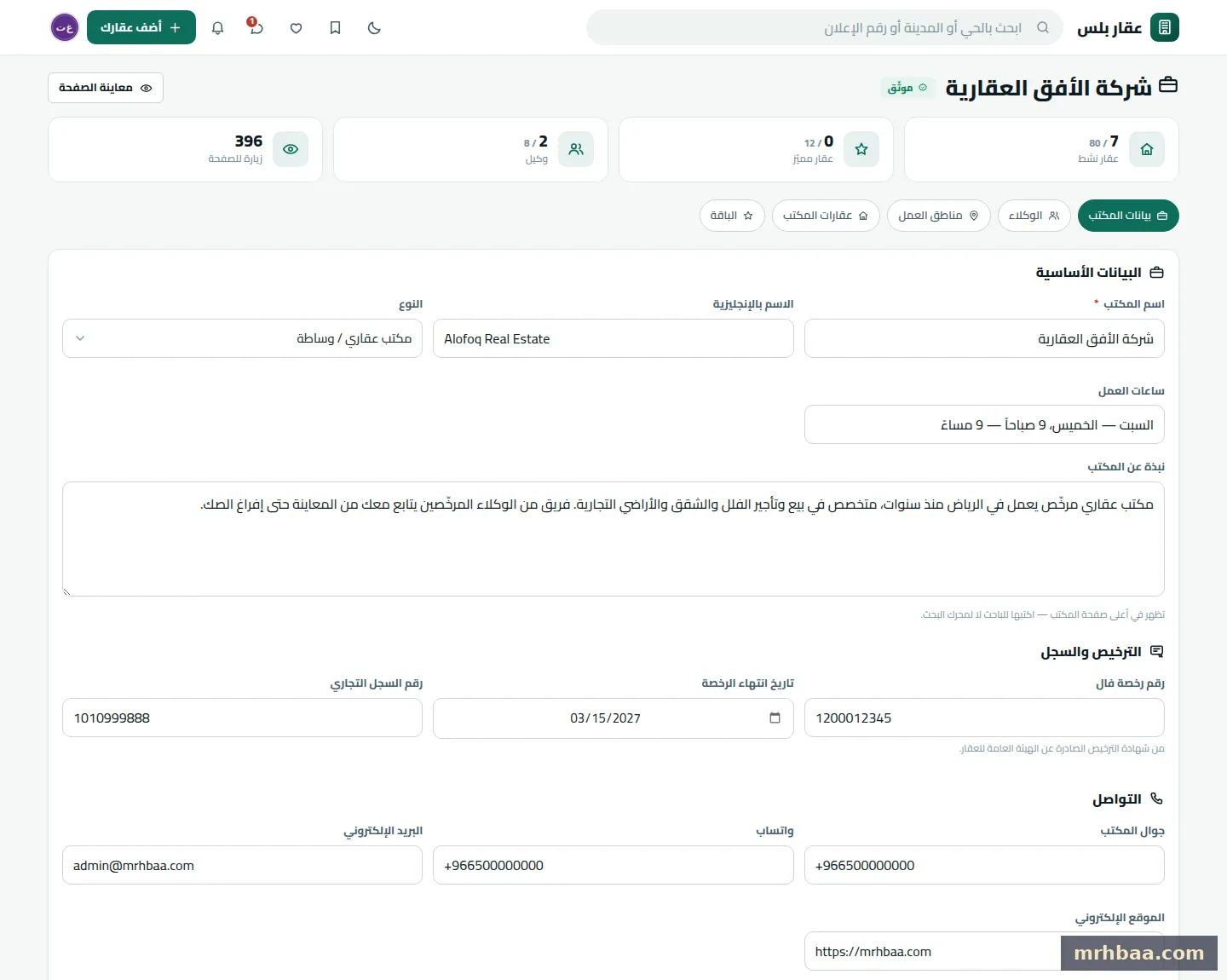
Task: Click the office description textarea resize handle
Action: 67,591
